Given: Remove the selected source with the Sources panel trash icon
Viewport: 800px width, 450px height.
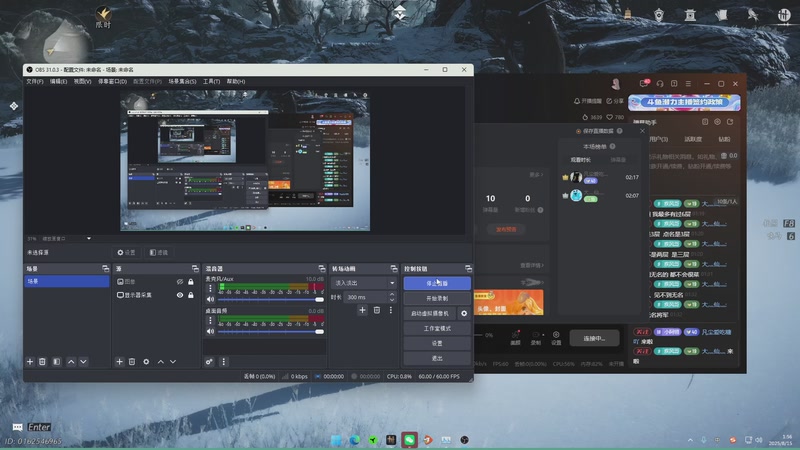Looking at the screenshot, I should pyautogui.click(x=132, y=361).
